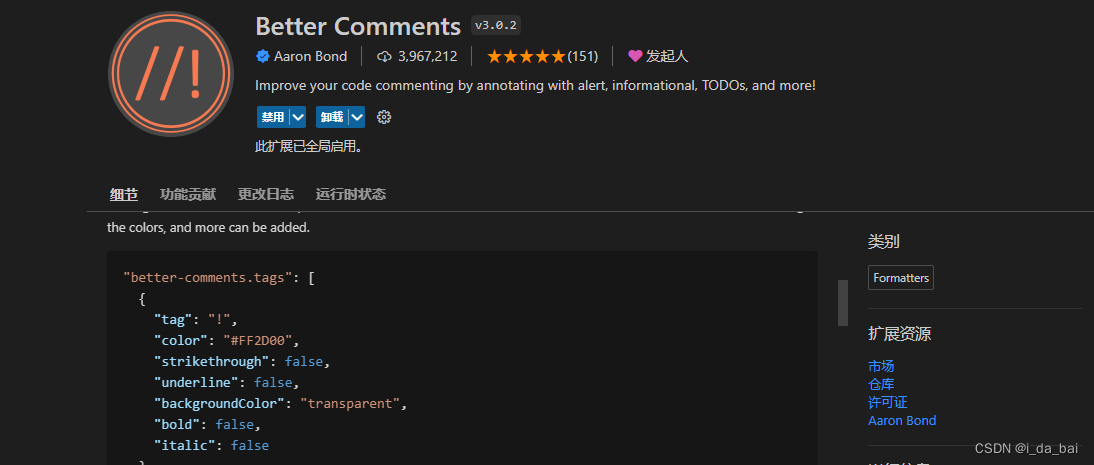This screenshot has width=1094, height=465.
Task: Click the details vertical scrollbar thumb
Action: (843, 303)
